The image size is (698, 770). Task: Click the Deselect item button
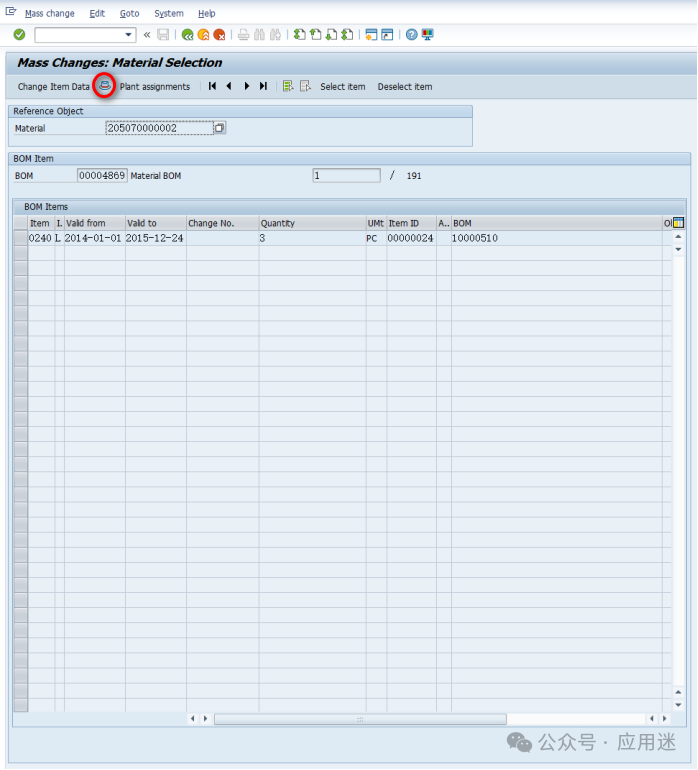pyautogui.click(x=404, y=87)
